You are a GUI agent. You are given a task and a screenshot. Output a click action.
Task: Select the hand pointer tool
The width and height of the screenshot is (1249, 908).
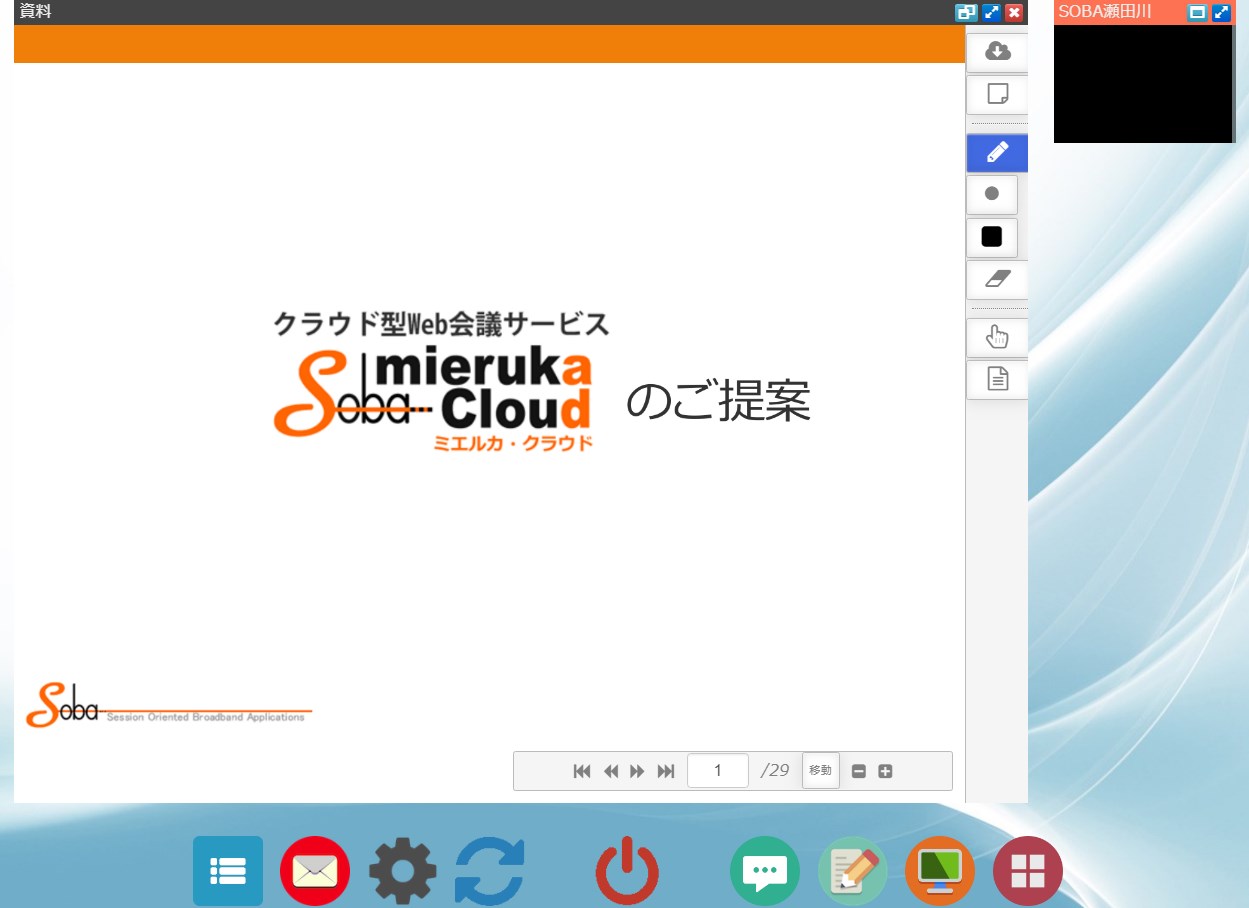point(997,337)
